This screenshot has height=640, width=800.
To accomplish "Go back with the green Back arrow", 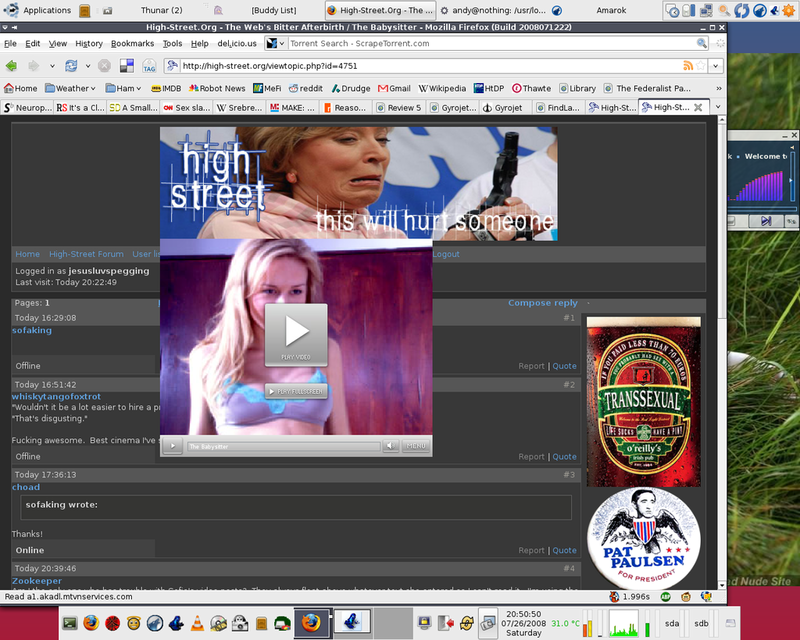I will pos(11,66).
